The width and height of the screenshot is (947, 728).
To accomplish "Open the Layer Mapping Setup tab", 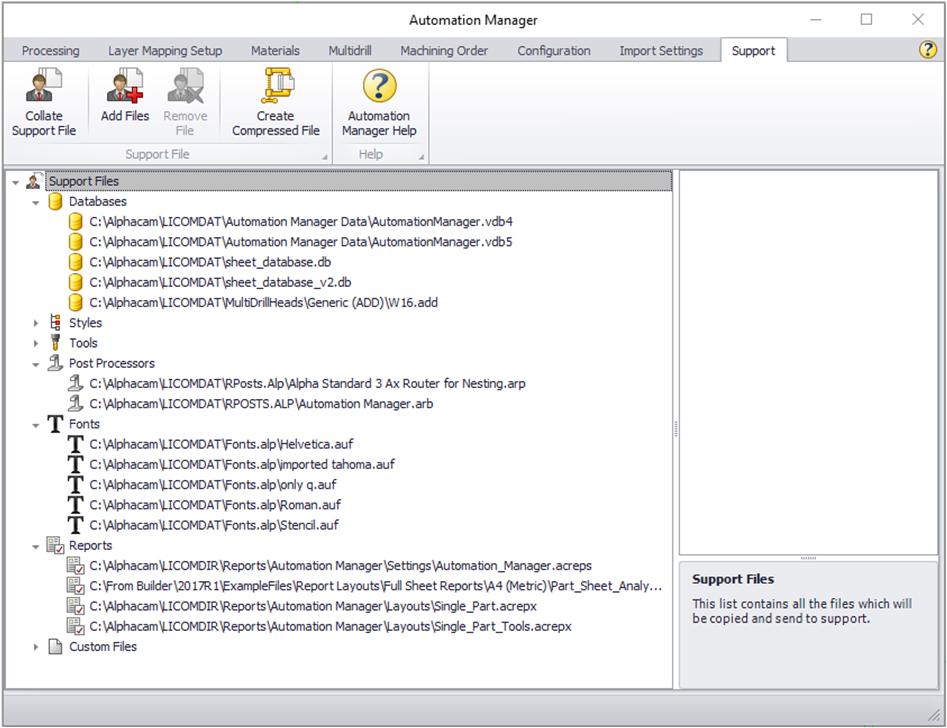I will (x=165, y=51).
